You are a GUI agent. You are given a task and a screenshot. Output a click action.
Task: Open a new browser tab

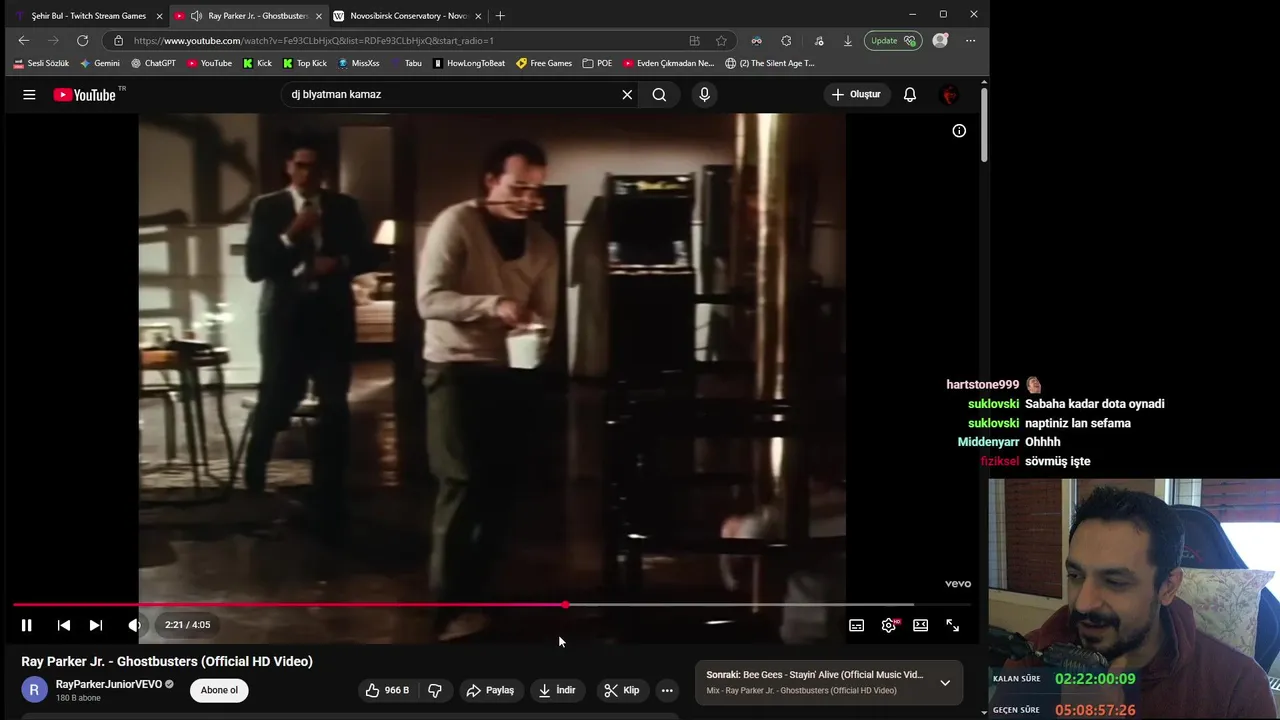[500, 16]
